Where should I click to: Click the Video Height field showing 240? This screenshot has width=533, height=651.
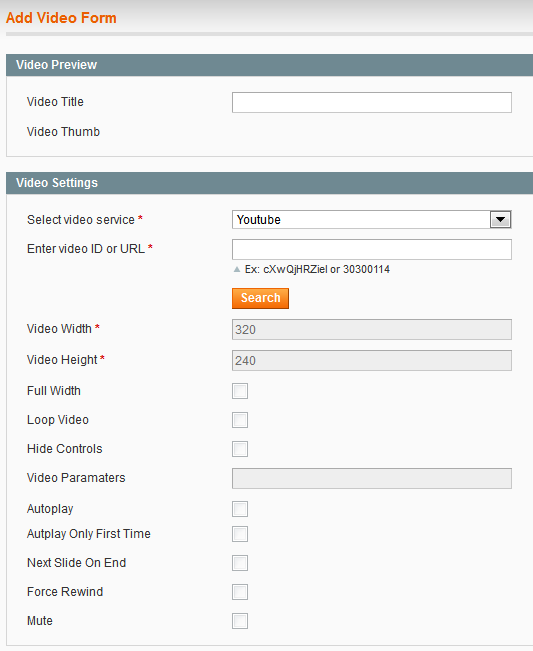(372, 360)
